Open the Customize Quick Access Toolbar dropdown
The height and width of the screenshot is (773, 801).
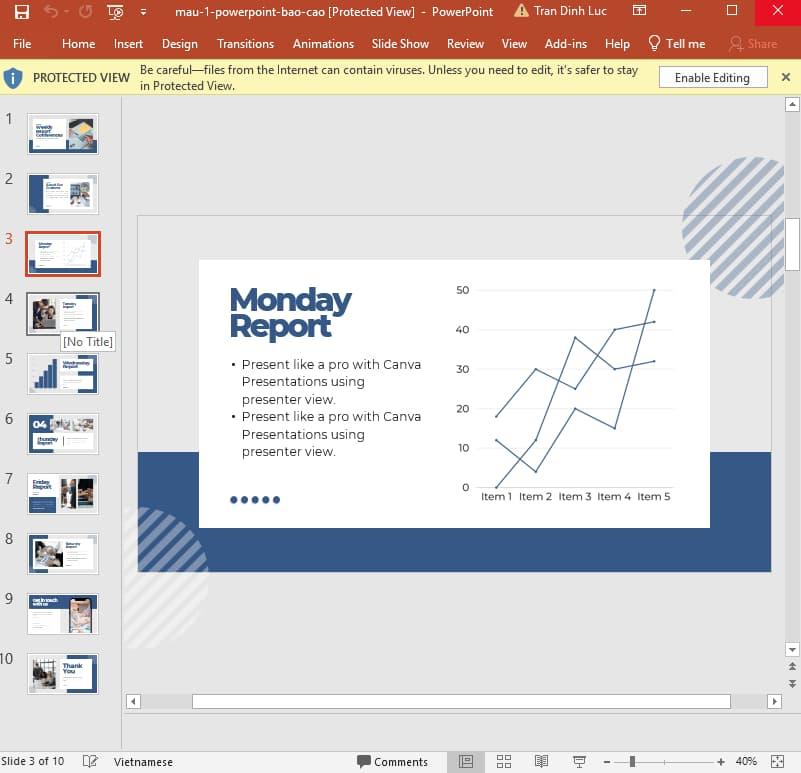tap(141, 11)
